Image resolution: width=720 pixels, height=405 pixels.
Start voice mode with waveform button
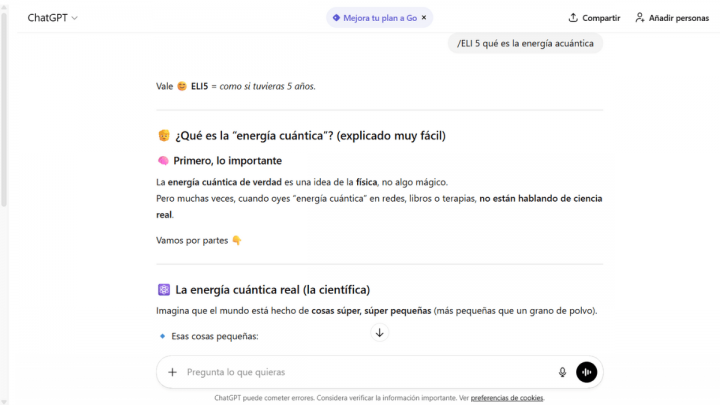pos(586,372)
